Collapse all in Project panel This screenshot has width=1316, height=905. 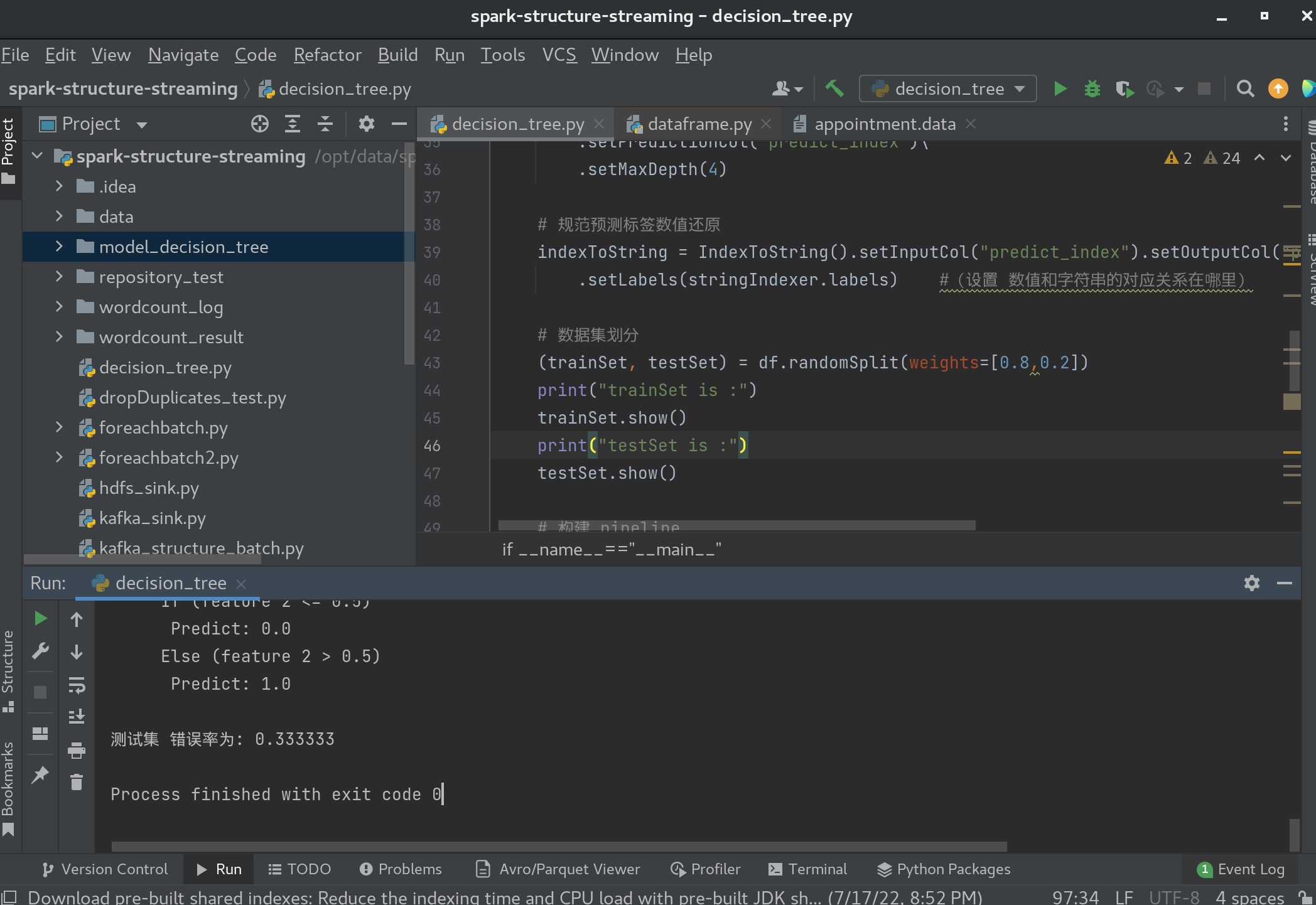click(x=325, y=124)
